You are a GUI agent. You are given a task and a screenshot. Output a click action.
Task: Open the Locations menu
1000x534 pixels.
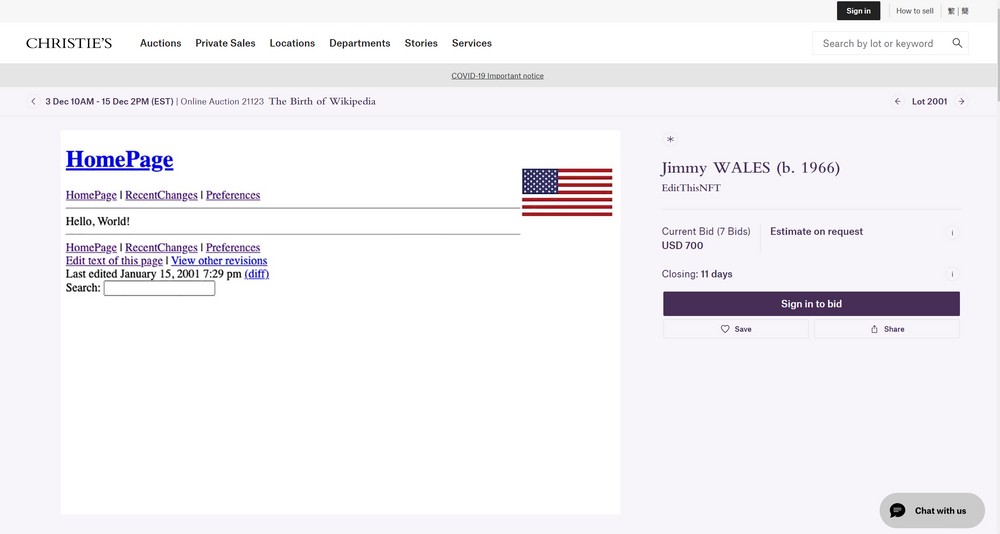[292, 43]
